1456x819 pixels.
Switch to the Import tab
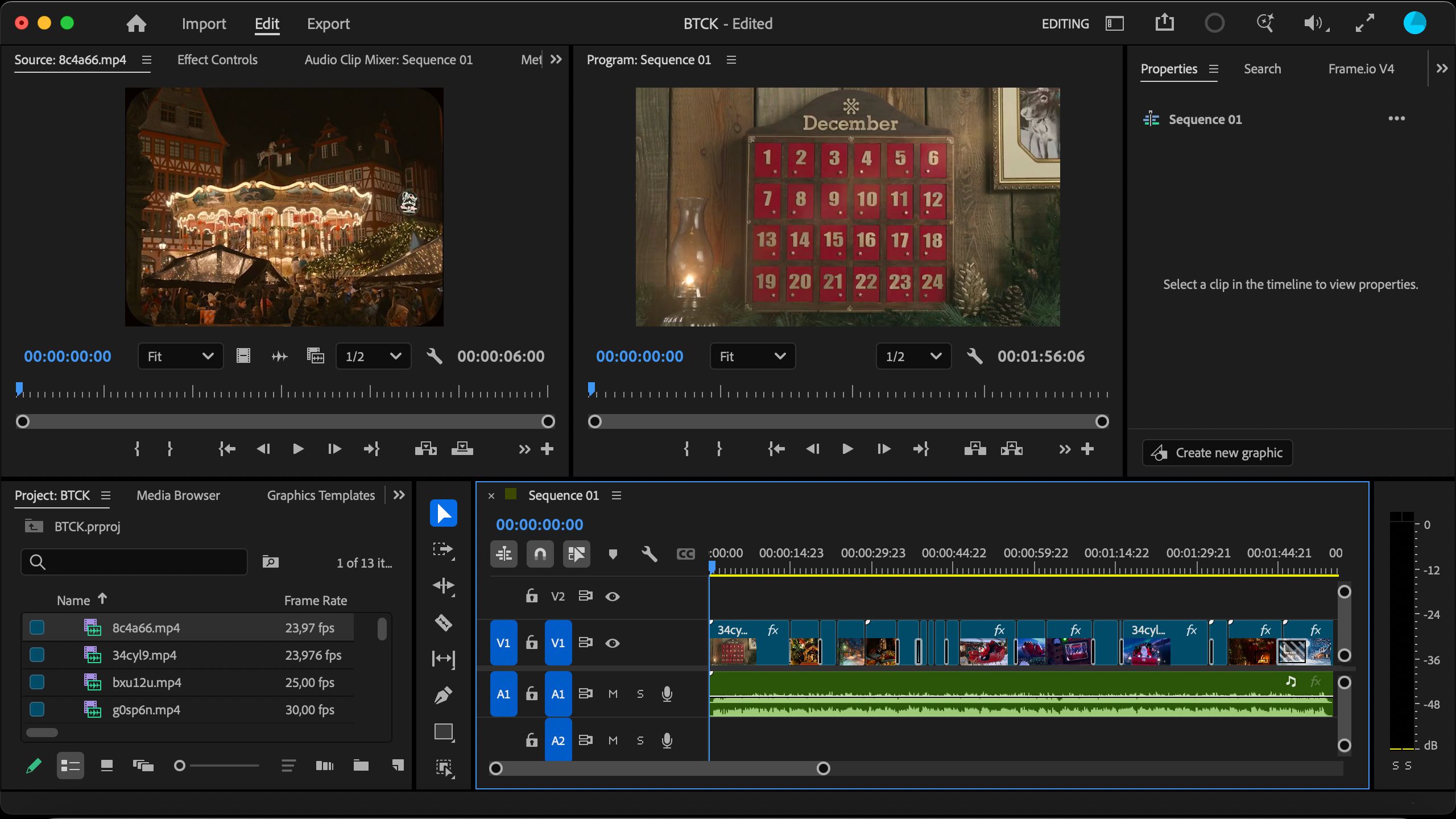204,24
